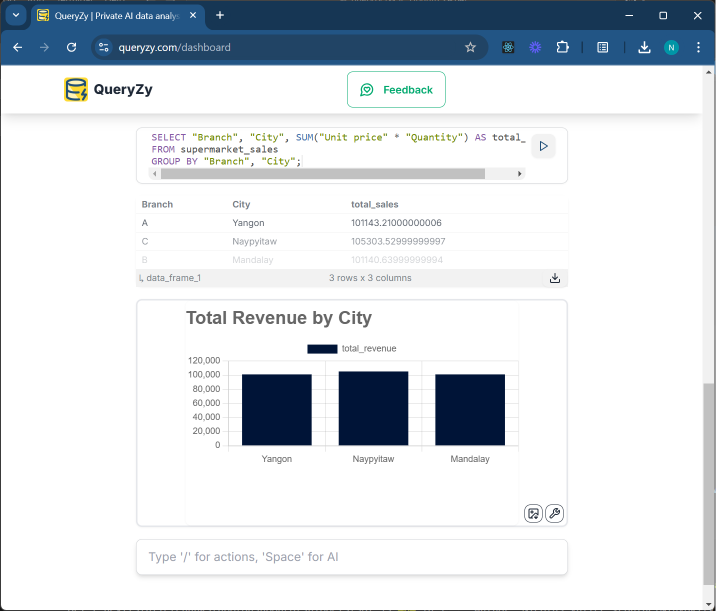Viewport: 716px width, 611px height.
Task: Open the browser Extensions puzzle icon
Action: pyautogui.click(x=562, y=47)
